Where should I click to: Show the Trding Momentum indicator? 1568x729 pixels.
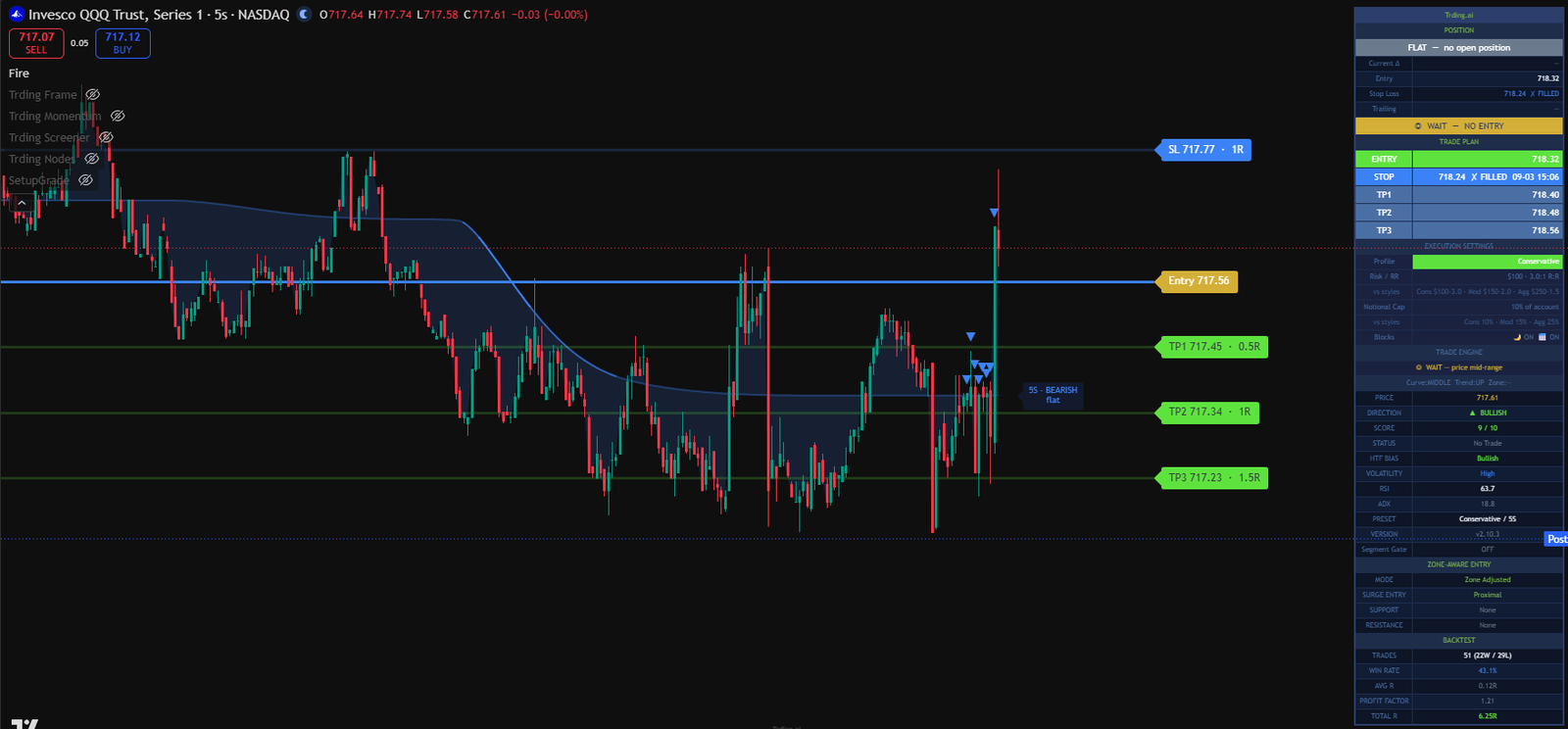click(x=118, y=117)
